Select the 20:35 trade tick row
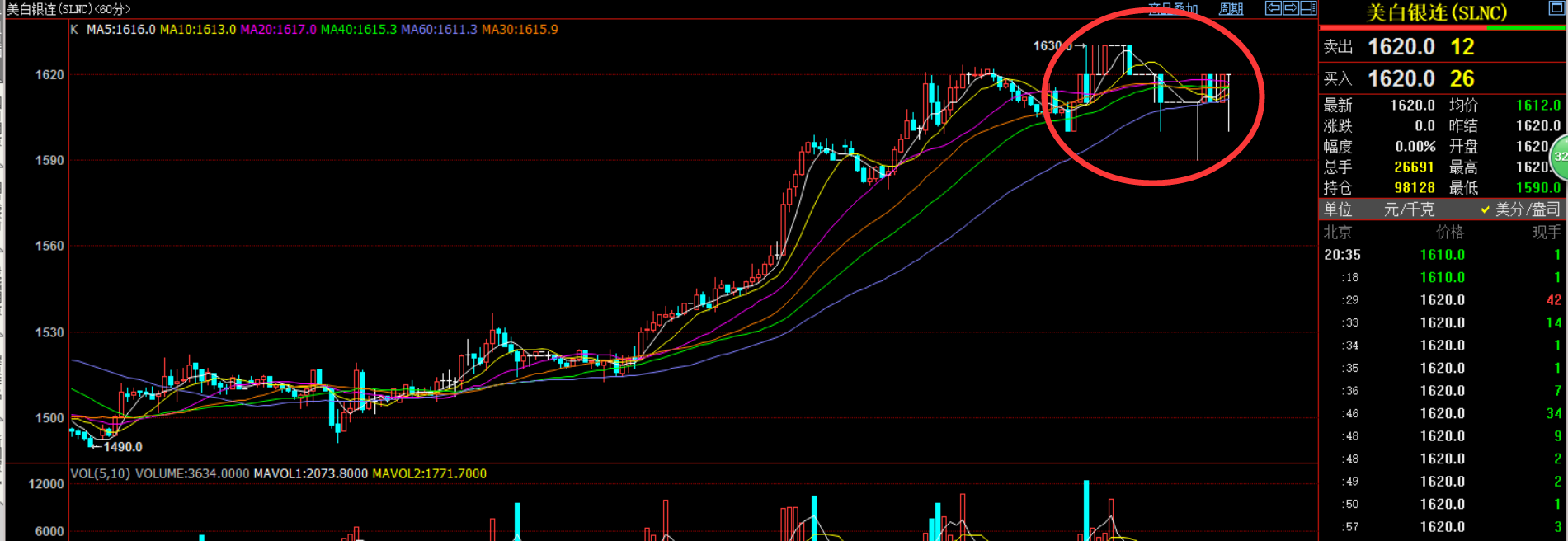 [x=1442, y=255]
